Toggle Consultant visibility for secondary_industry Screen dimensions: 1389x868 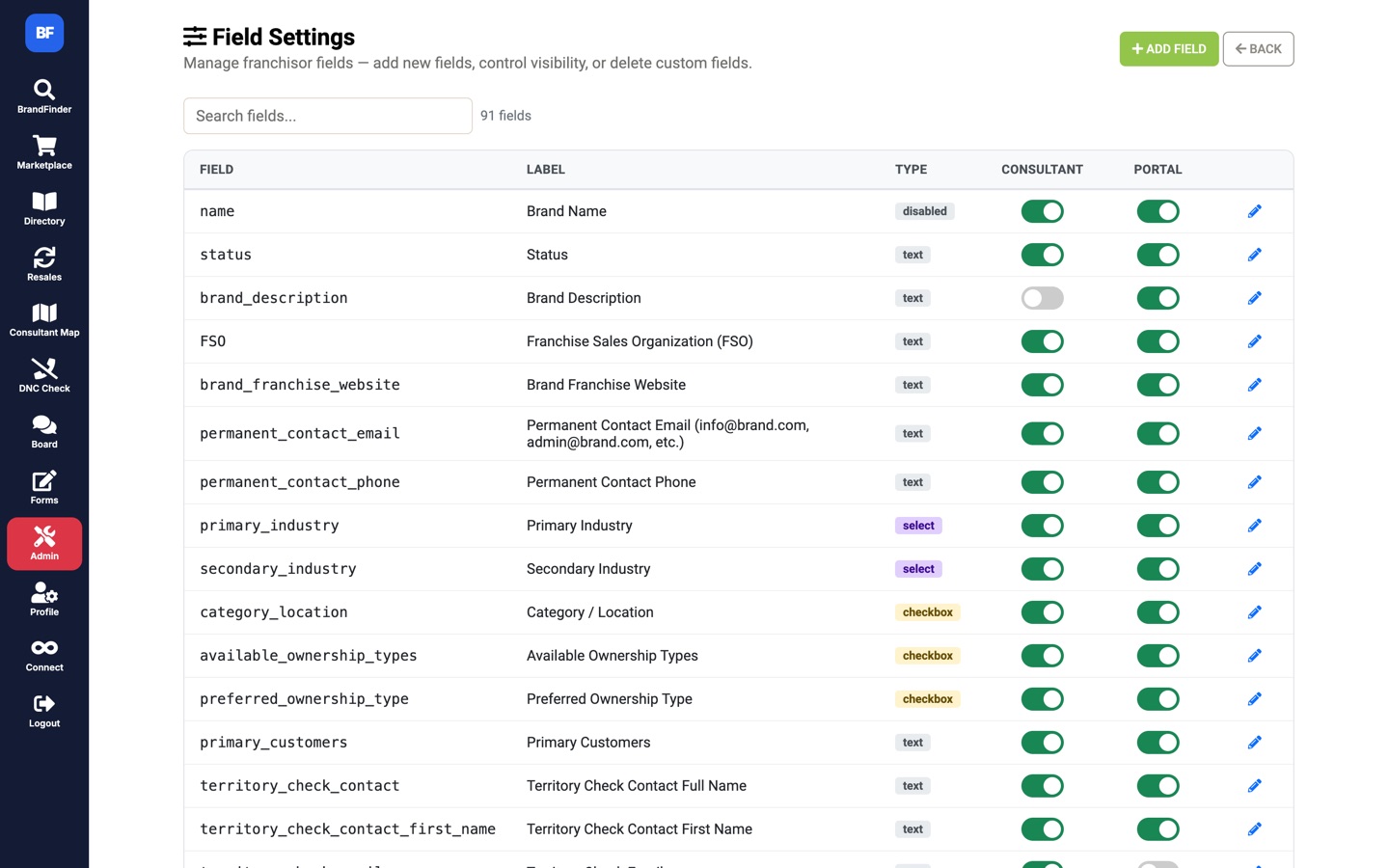click(1042, 569)
